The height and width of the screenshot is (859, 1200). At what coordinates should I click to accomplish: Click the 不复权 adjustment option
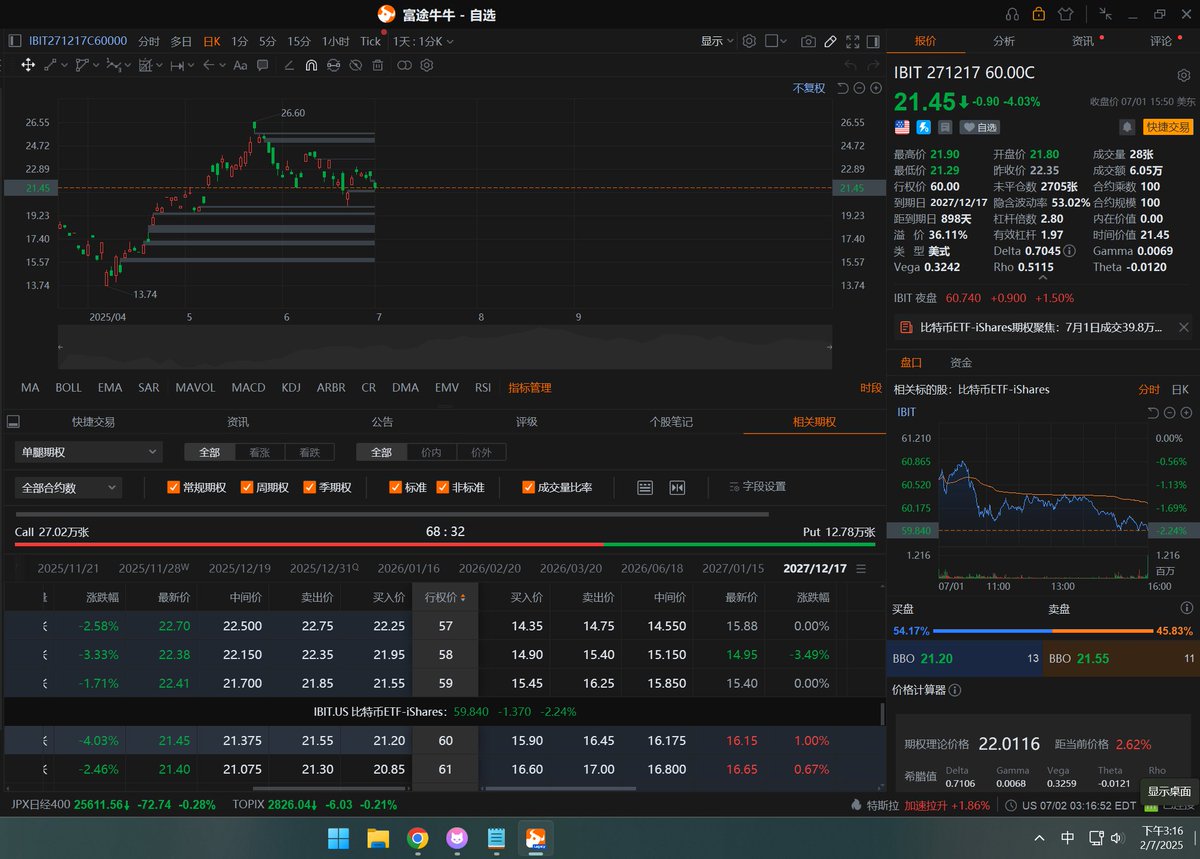[x=809, y=88]
